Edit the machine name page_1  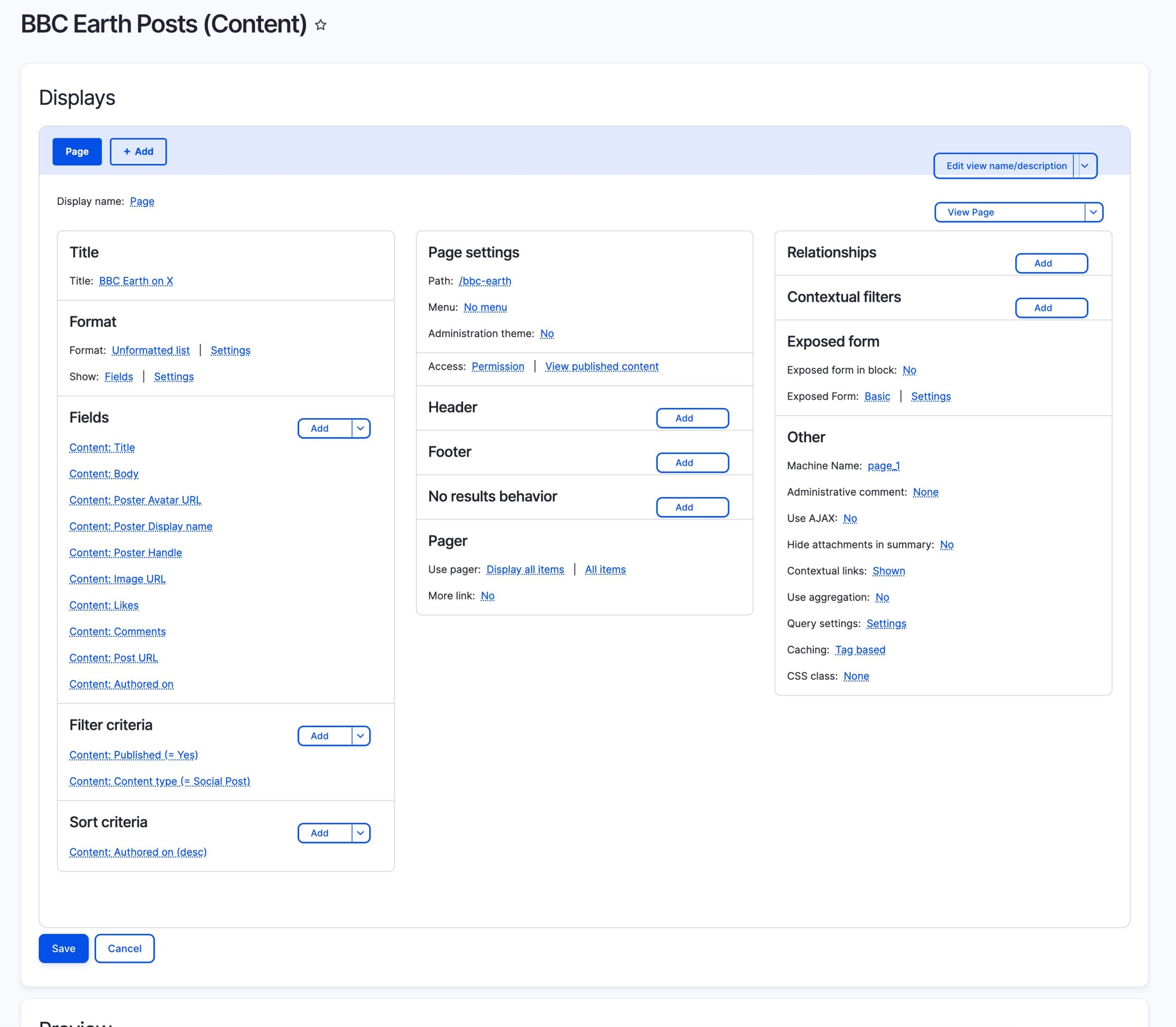click(x=884, y=466)
